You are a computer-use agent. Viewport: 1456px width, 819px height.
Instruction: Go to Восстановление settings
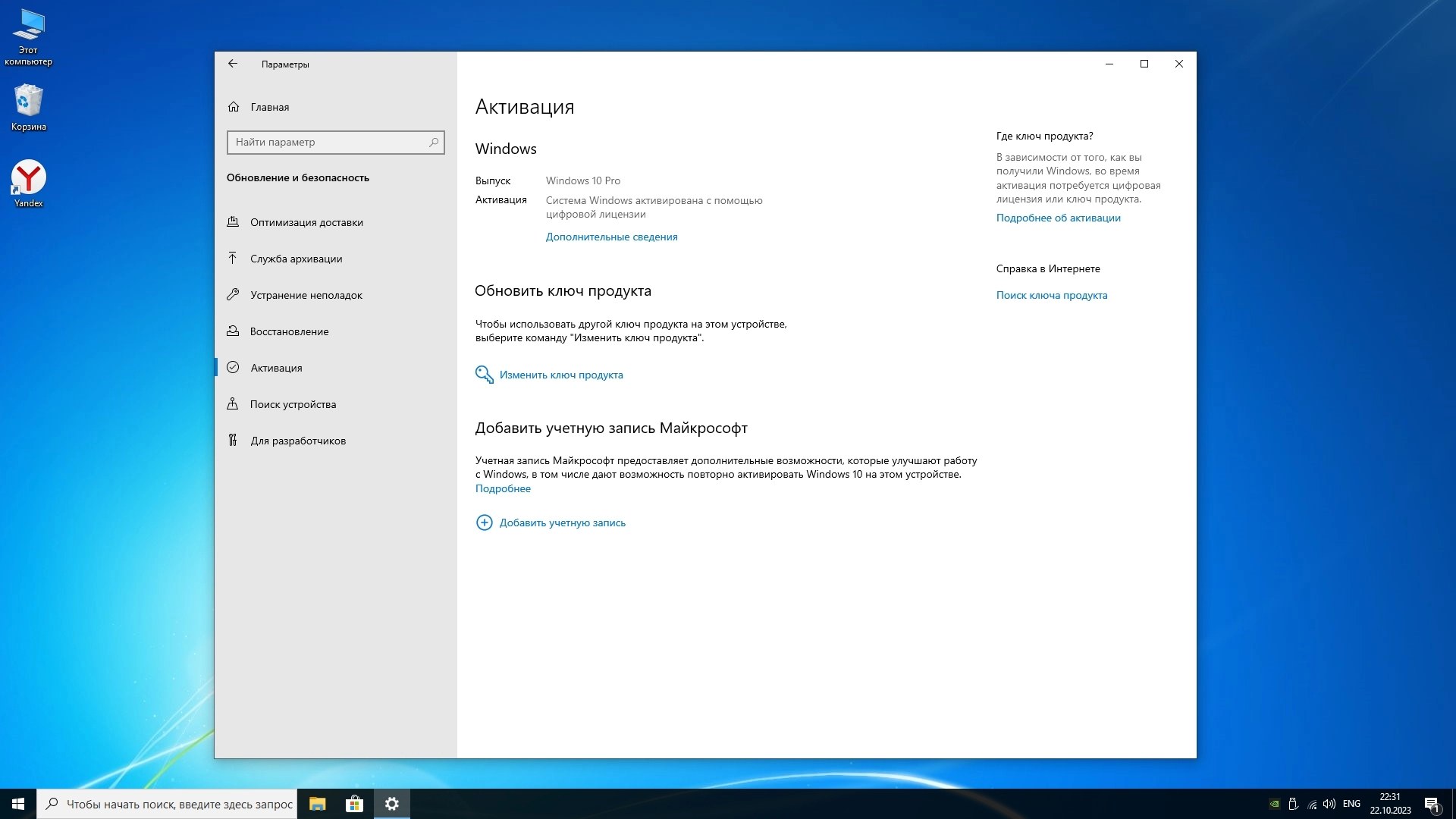pyautogui.click(x=289, y=331)
